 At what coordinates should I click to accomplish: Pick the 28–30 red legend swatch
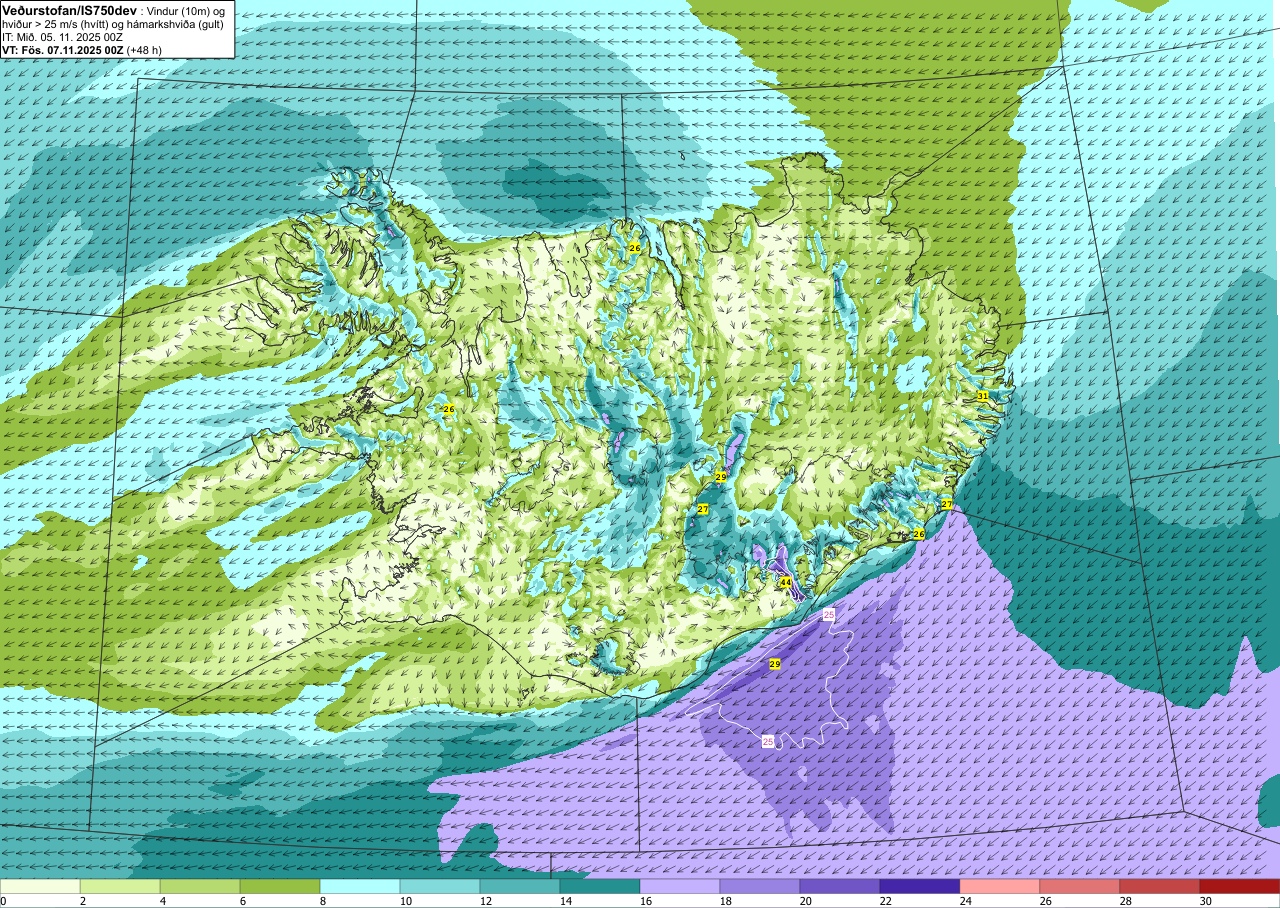(x=1160, y=886)
